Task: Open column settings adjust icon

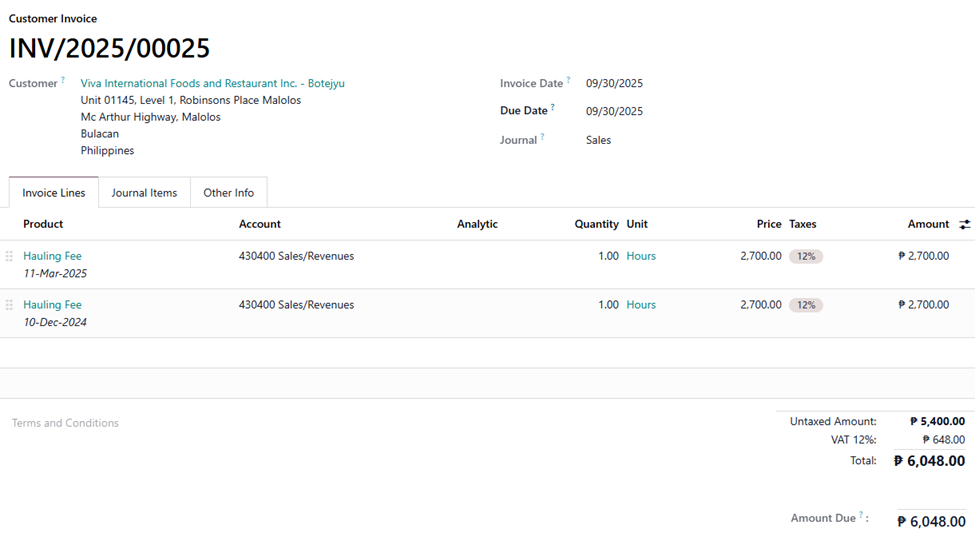Action: click(964, 225)
